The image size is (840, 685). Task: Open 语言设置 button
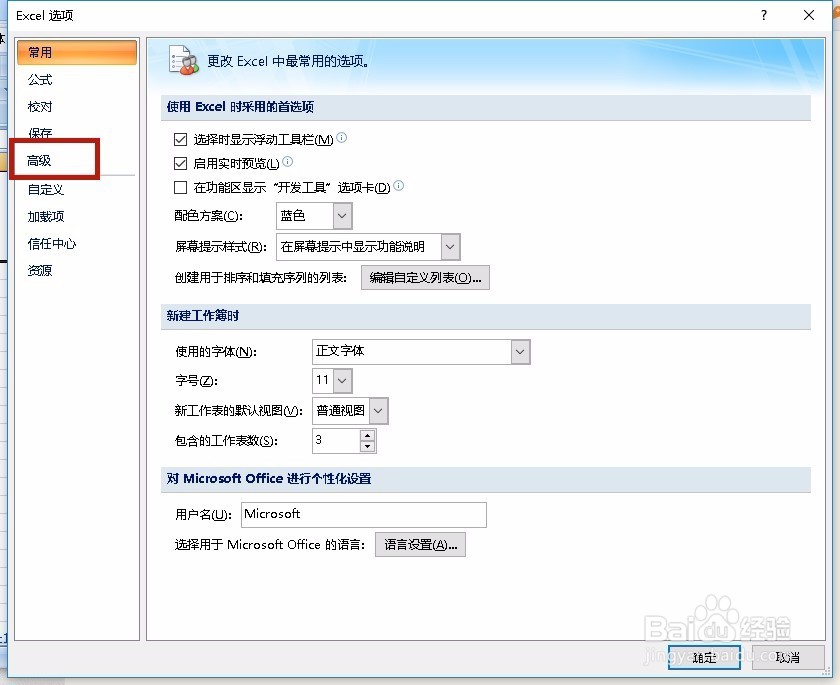(421, 545)
